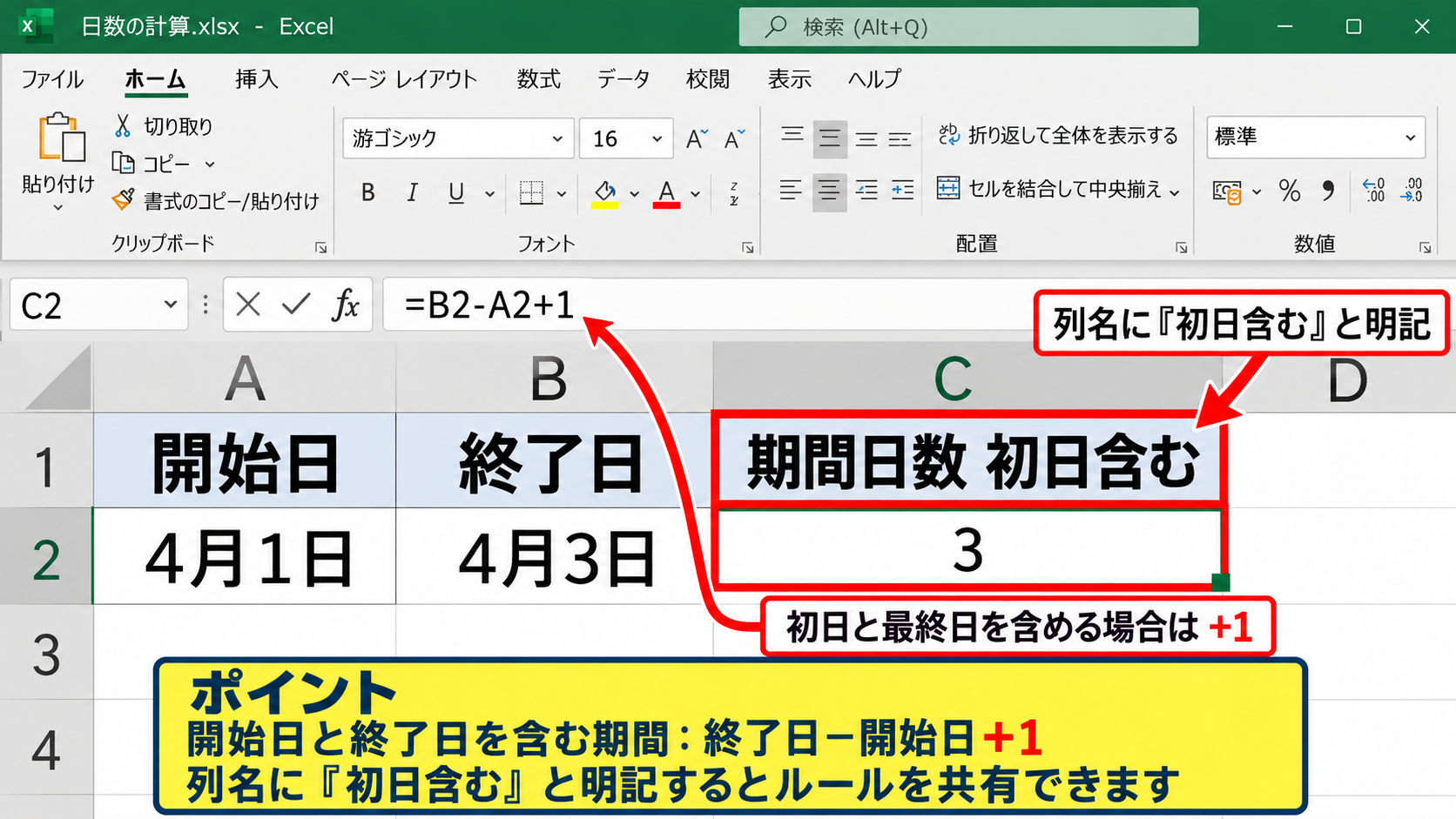Click the Cut scissors icon
This screenshot has width=1456, height=819.
(123, 126)
